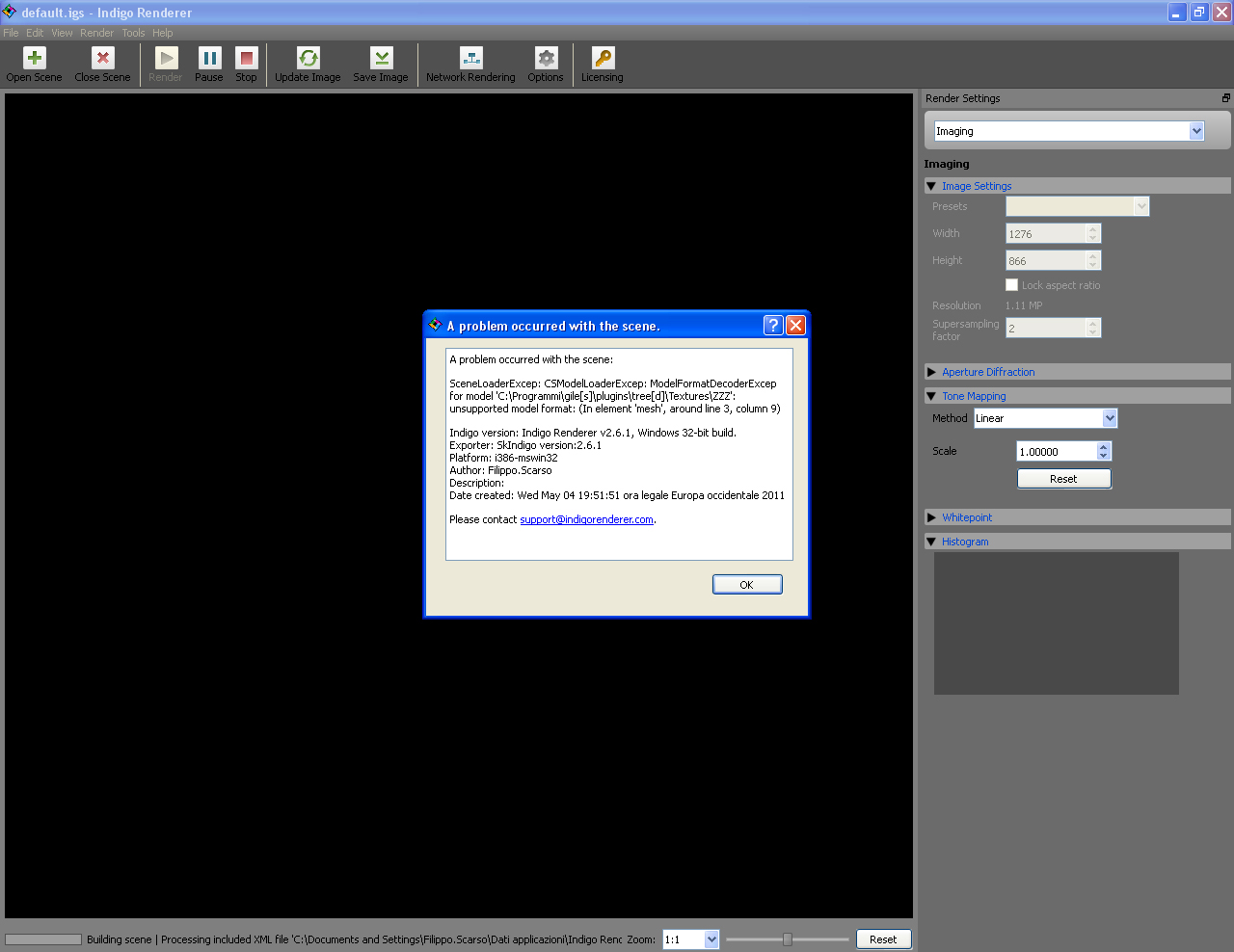Expand the Aperture Diffraction section
This screenshot has width=1234, height=952.
click(931, 372)
